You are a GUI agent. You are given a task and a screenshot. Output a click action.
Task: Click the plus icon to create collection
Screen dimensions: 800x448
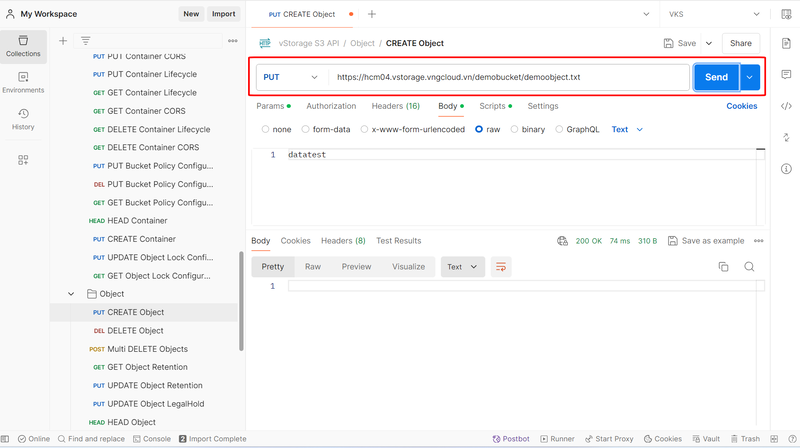[x=63, y=41]
